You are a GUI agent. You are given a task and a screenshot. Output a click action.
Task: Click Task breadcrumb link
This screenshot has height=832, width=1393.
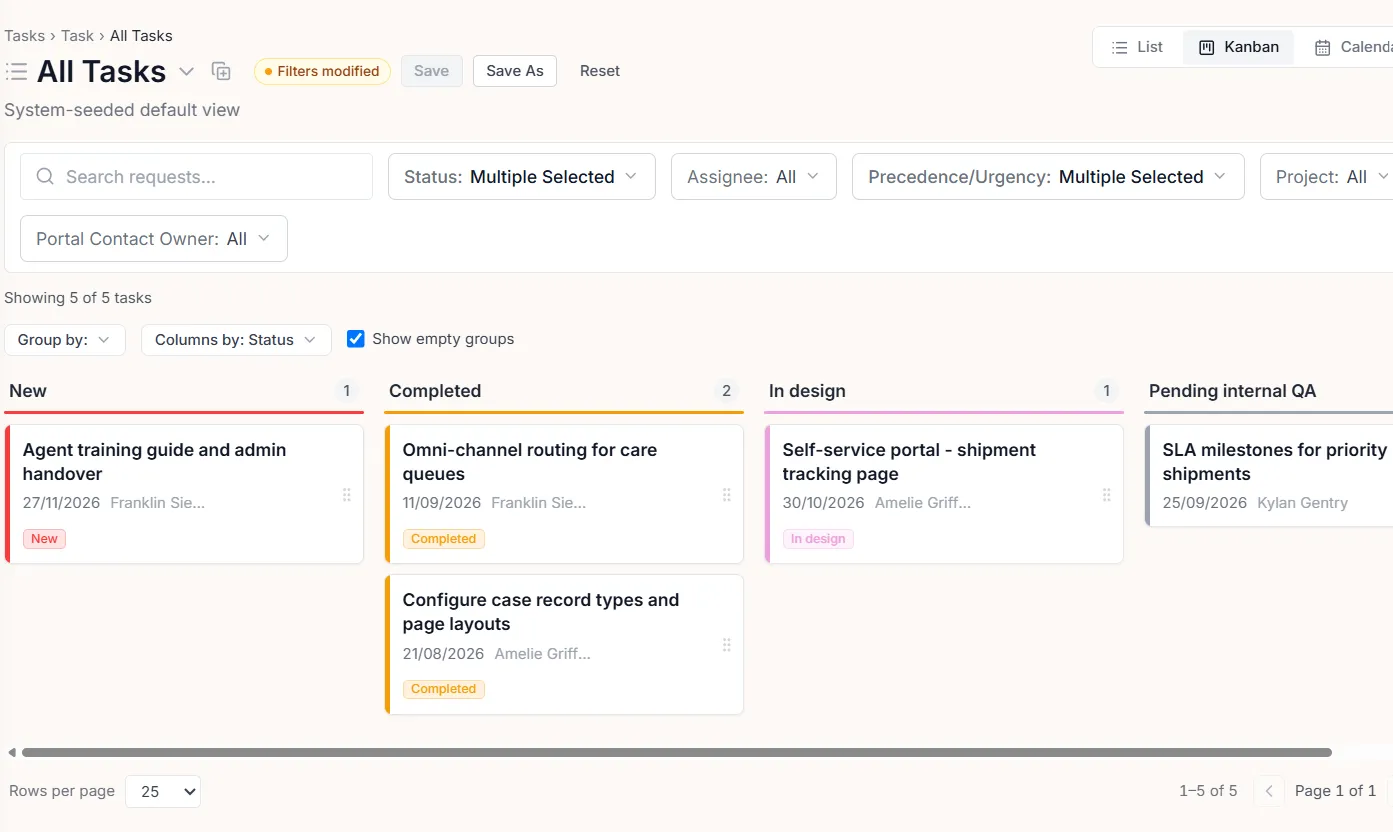coord(77,36)
